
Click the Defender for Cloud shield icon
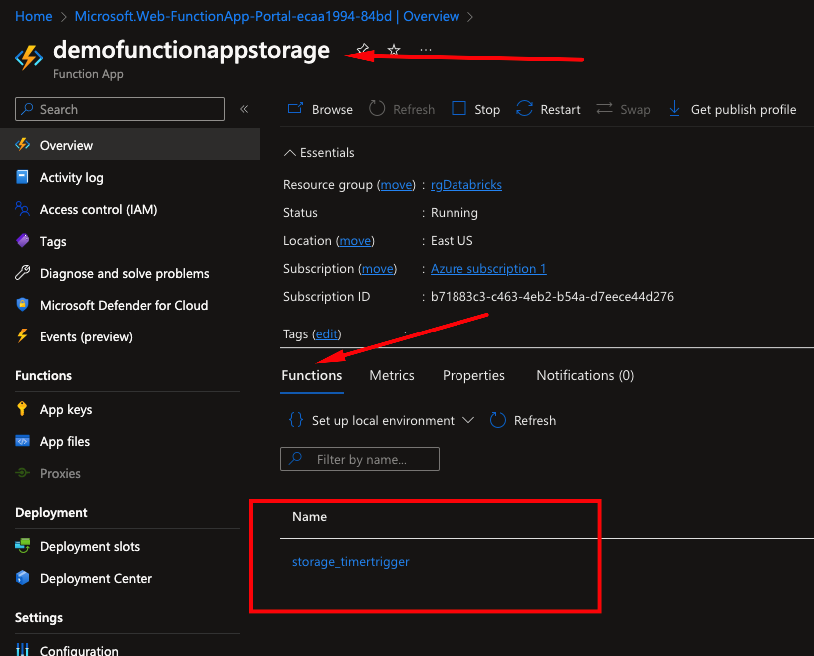[22, 305]
